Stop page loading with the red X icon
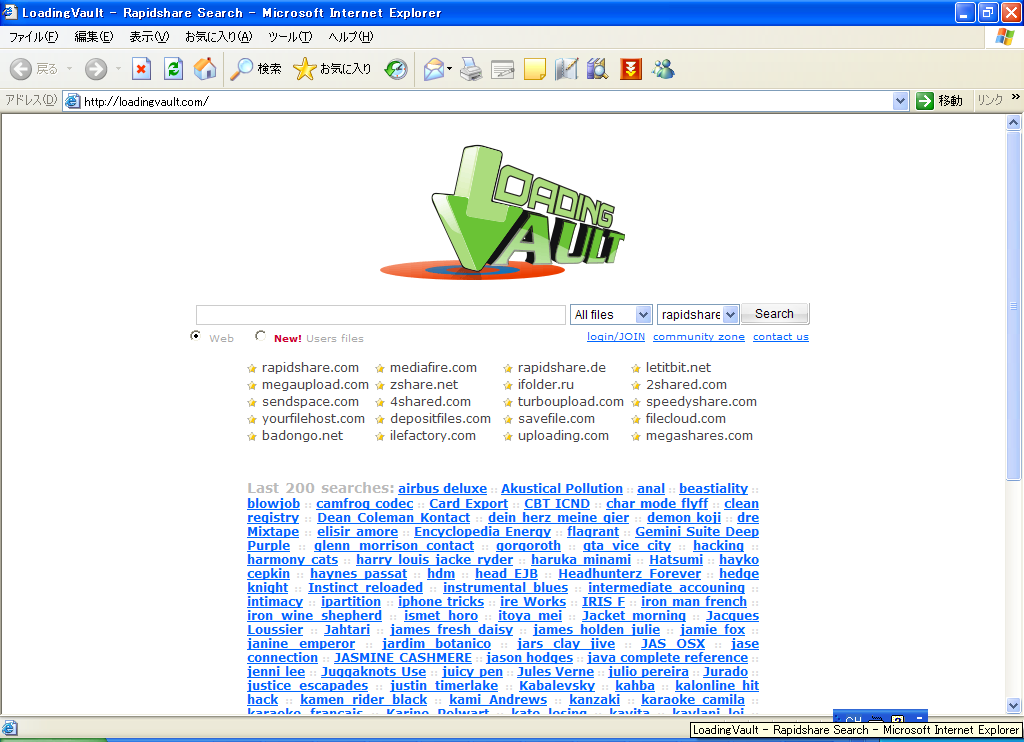This screenshot has width=1024, height=742. pyautogui.click(x=141, y=69)
